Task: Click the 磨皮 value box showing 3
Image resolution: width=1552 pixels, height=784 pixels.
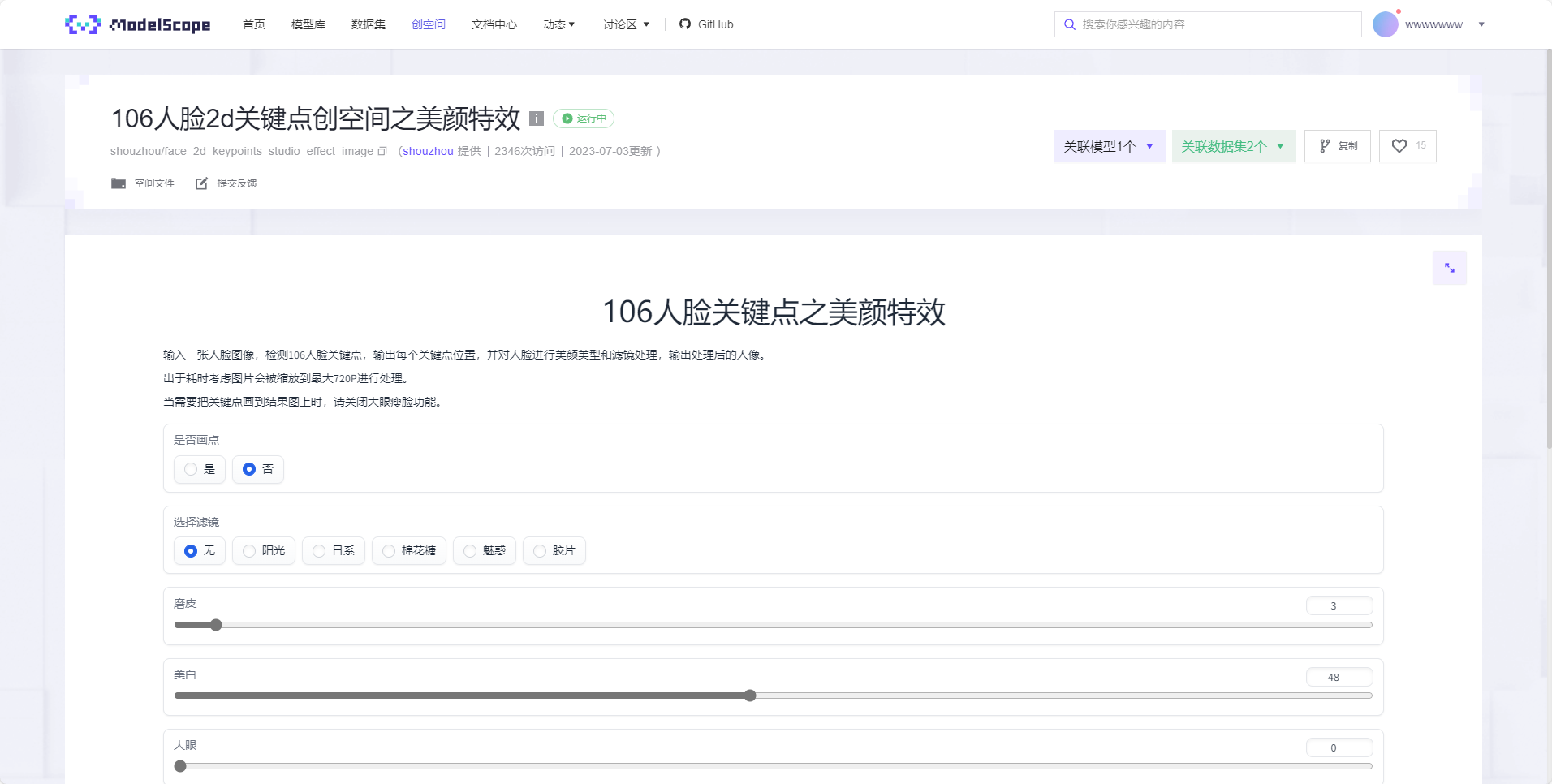Action: pyautogui.click(x=1339, y=606)
